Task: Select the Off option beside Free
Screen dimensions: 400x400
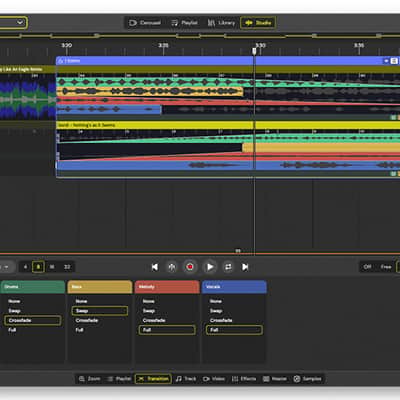Action: (367, 267)
